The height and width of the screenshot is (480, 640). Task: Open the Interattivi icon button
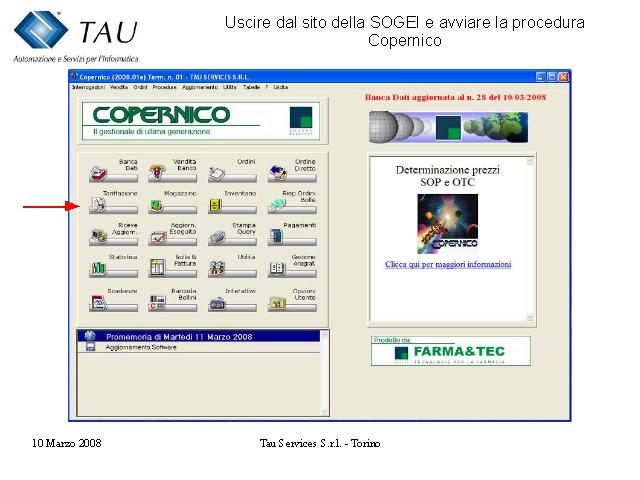(232, 304)
